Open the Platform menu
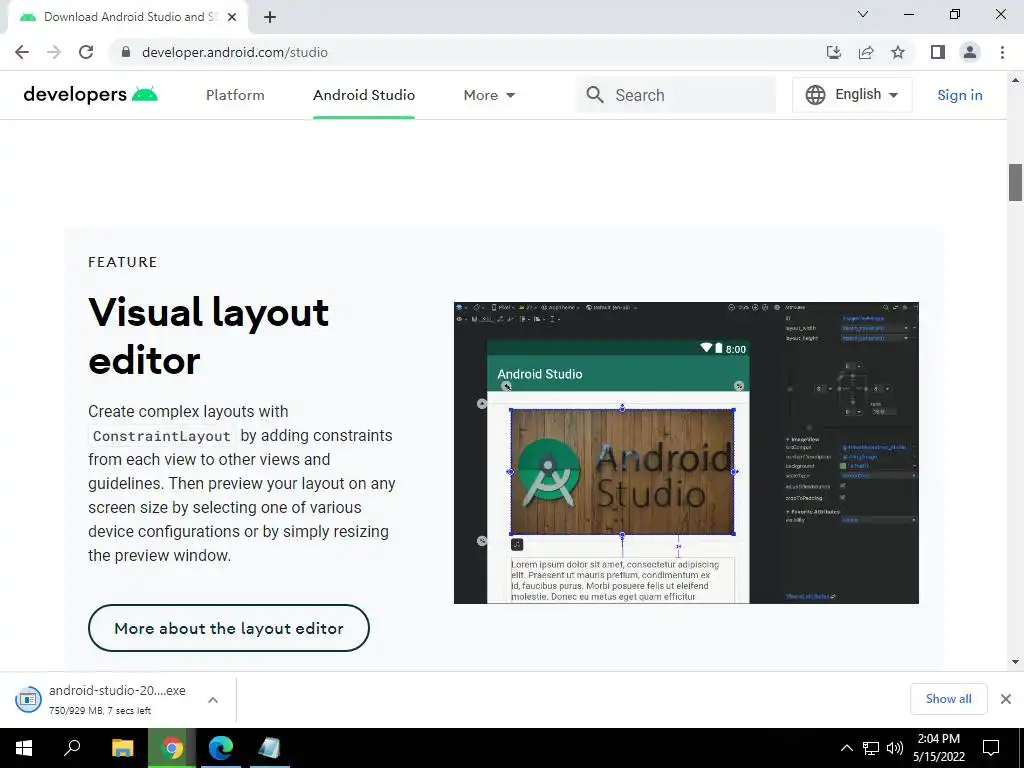Screen dimensions: 1024x768 pos(235,95)
